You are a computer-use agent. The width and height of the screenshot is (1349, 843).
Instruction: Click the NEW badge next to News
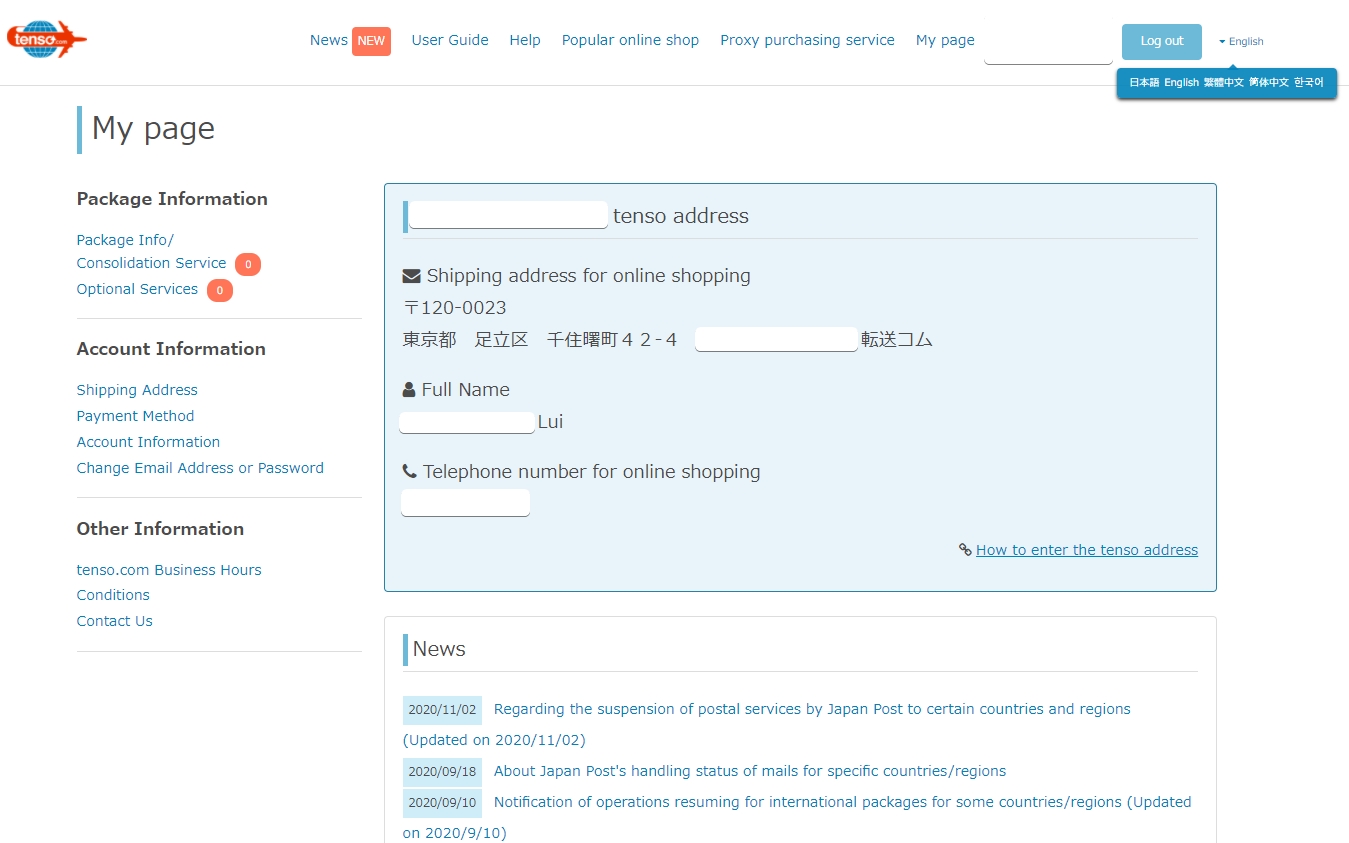point(371,41)
